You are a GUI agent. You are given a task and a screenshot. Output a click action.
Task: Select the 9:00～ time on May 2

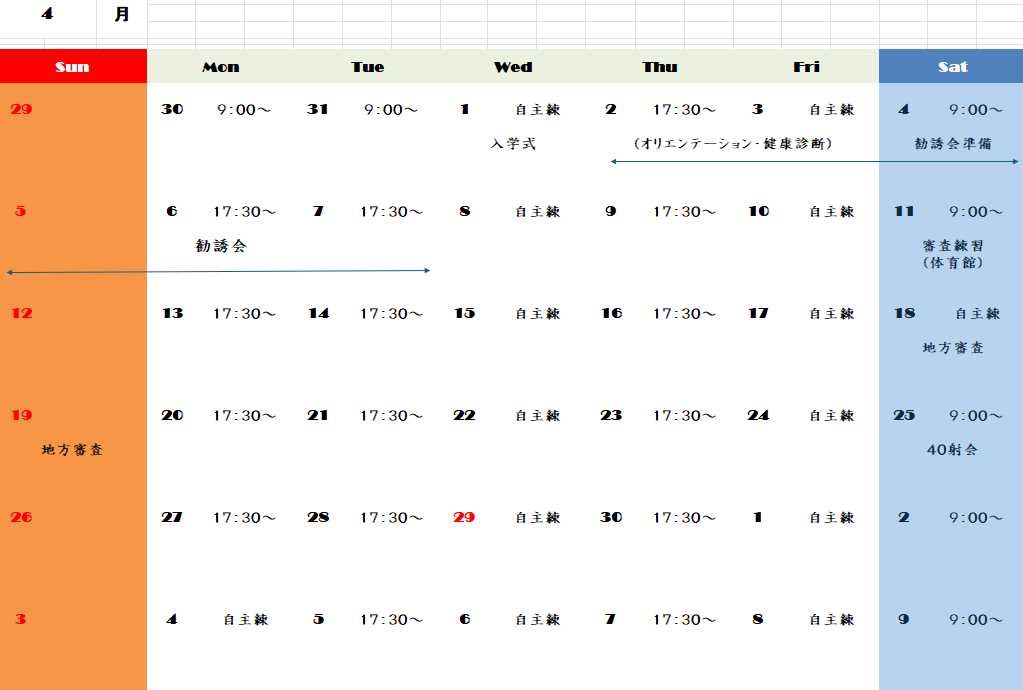[x=975, y=517]
